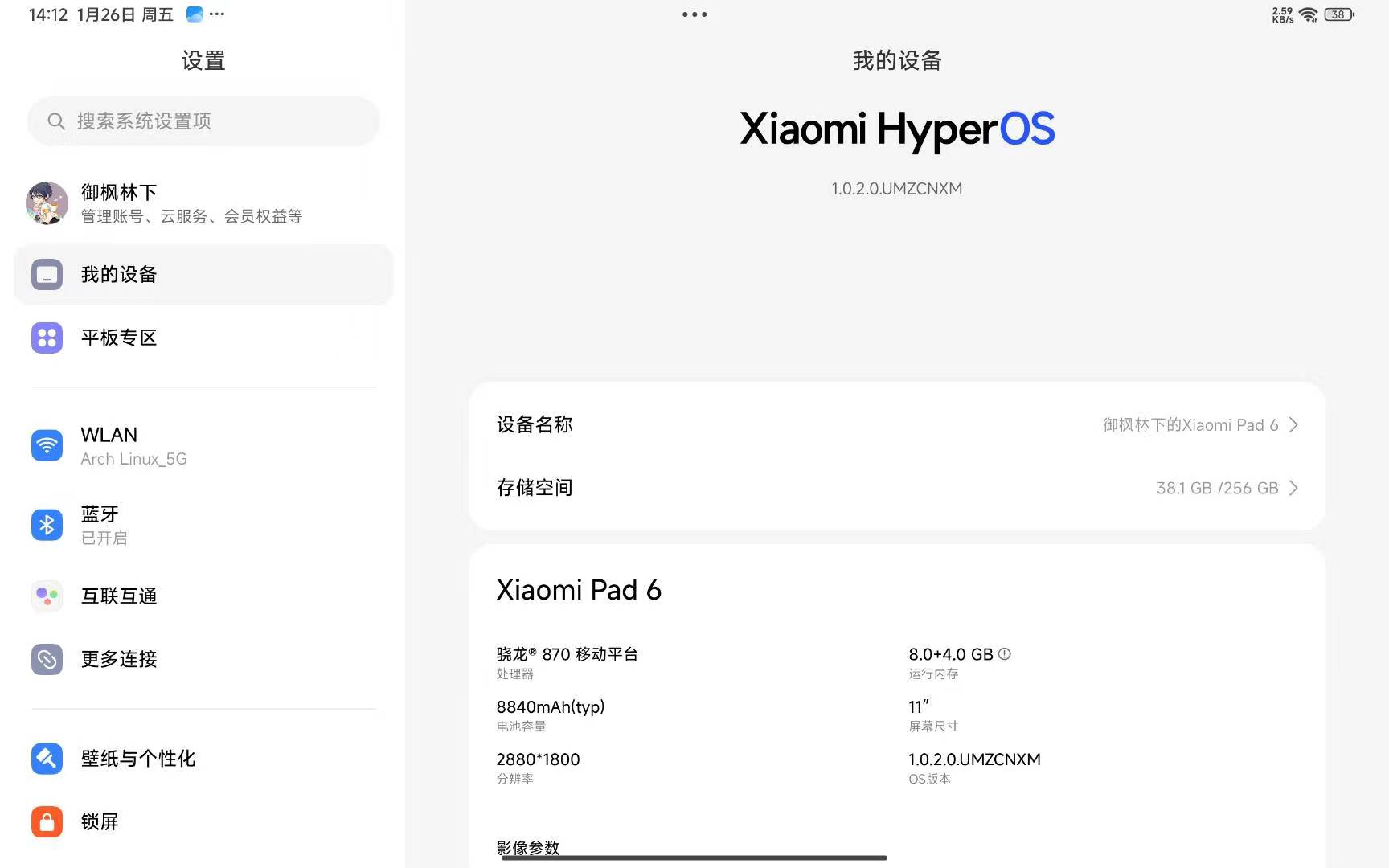Tap the user avatar picture
The width and height of the screenshot is (1389, 868).
47,203
